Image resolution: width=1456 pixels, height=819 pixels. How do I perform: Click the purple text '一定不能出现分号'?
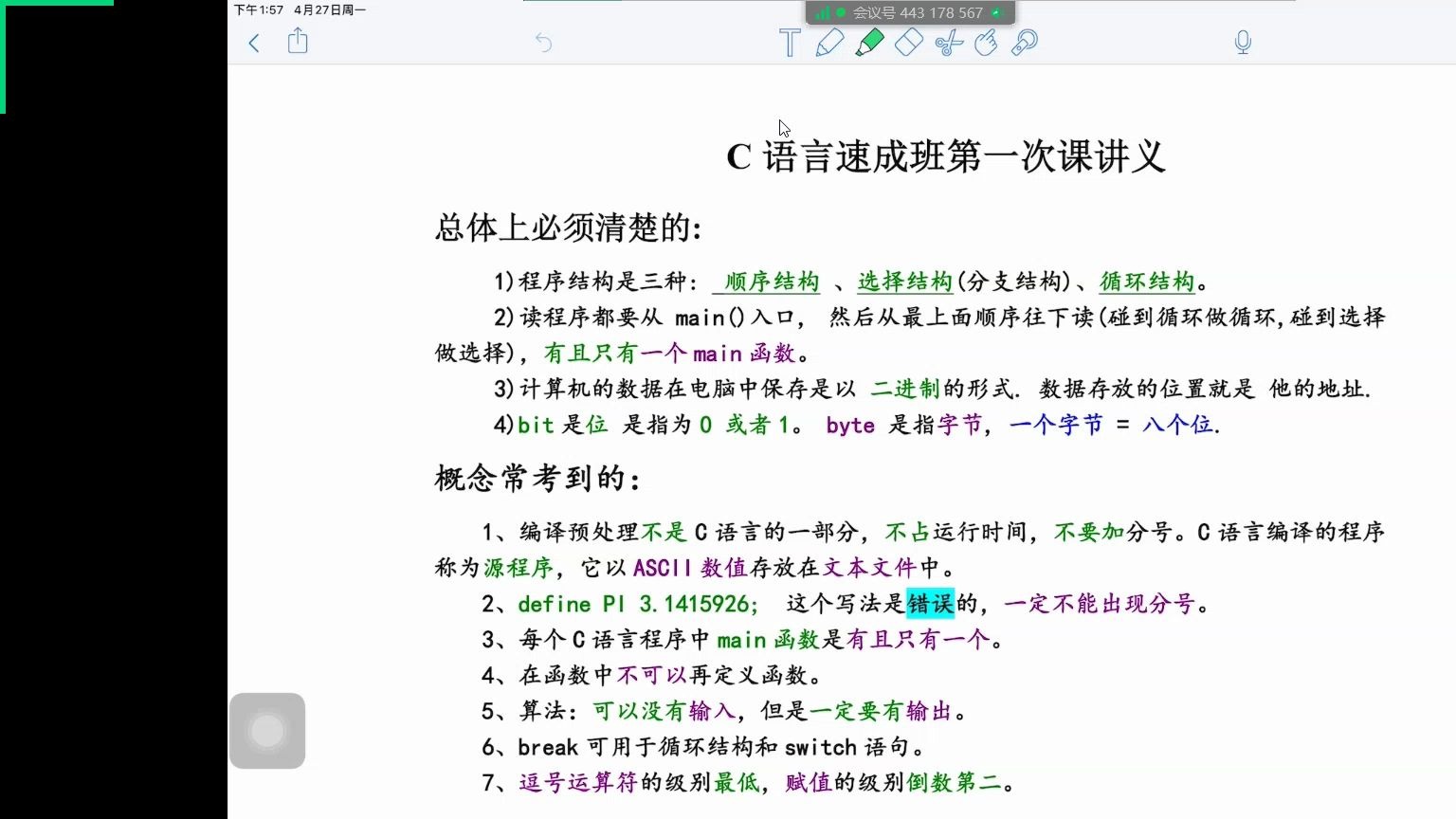pyautogui.click(x=1100, y=604)
